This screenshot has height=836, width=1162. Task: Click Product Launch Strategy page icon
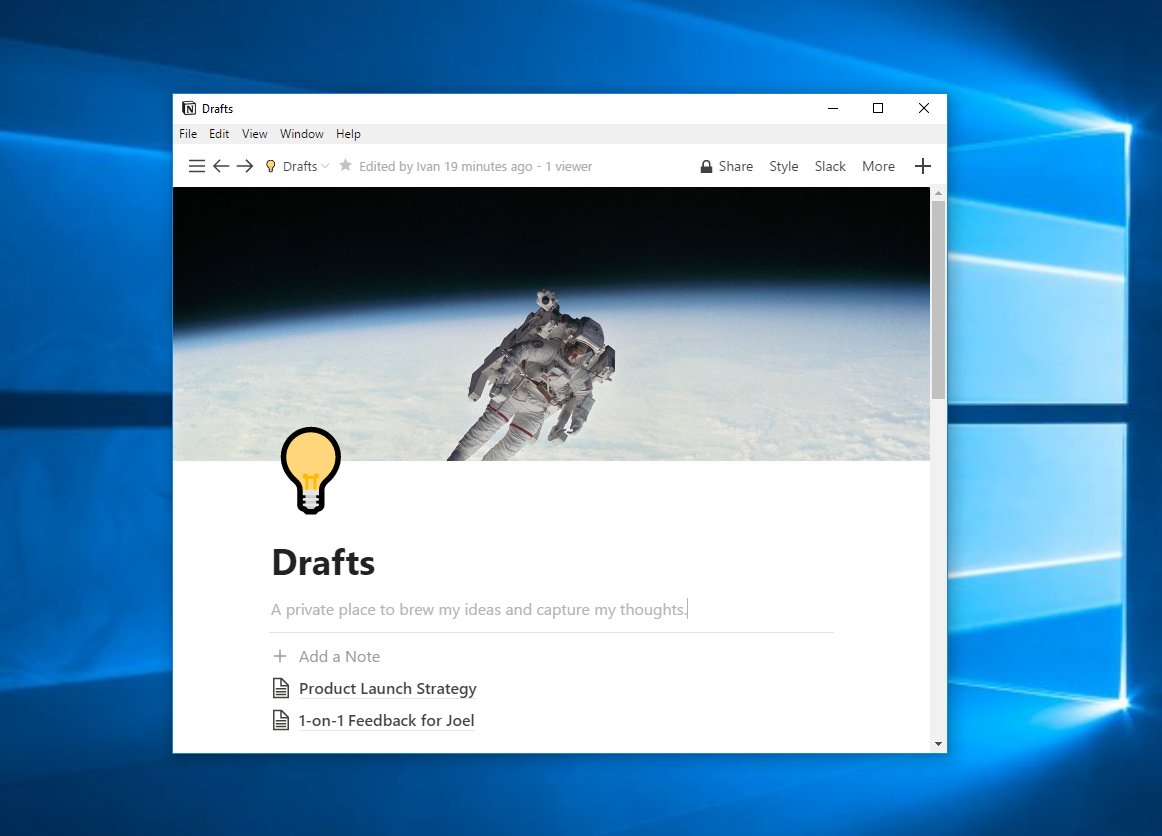(281, 689)
